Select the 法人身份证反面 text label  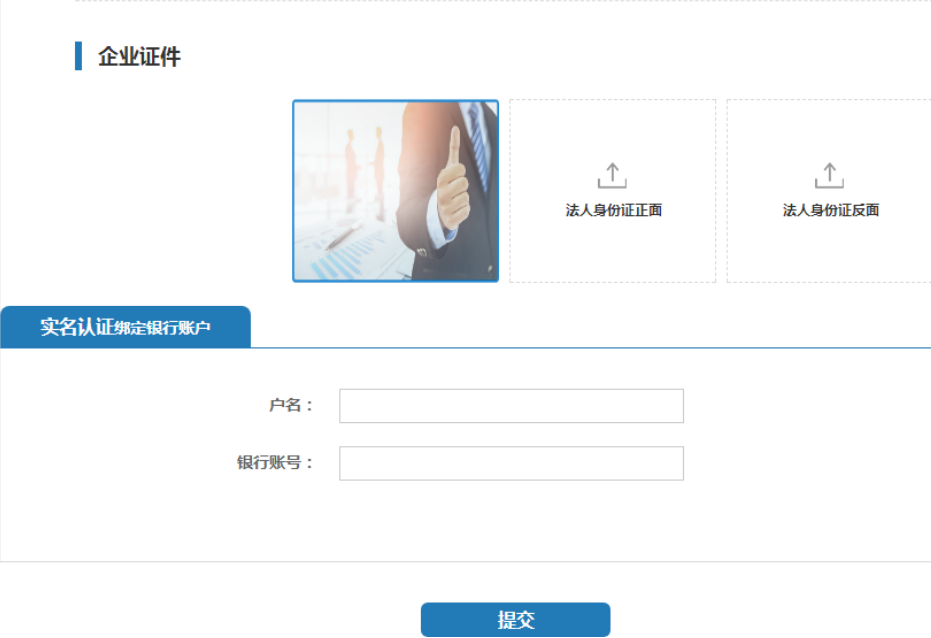tap(831, 210)
